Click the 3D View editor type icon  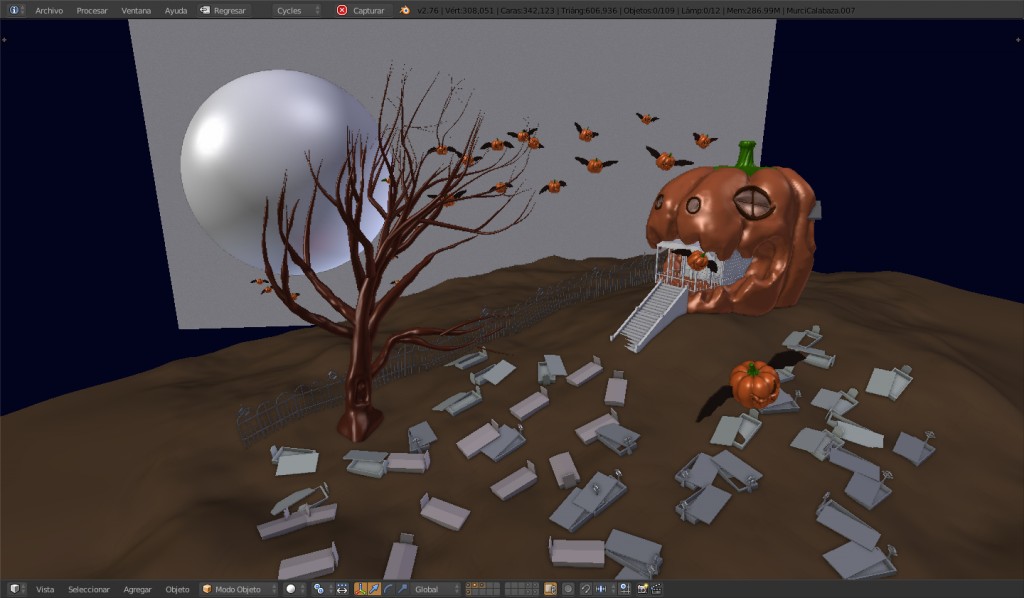(16, 589)
